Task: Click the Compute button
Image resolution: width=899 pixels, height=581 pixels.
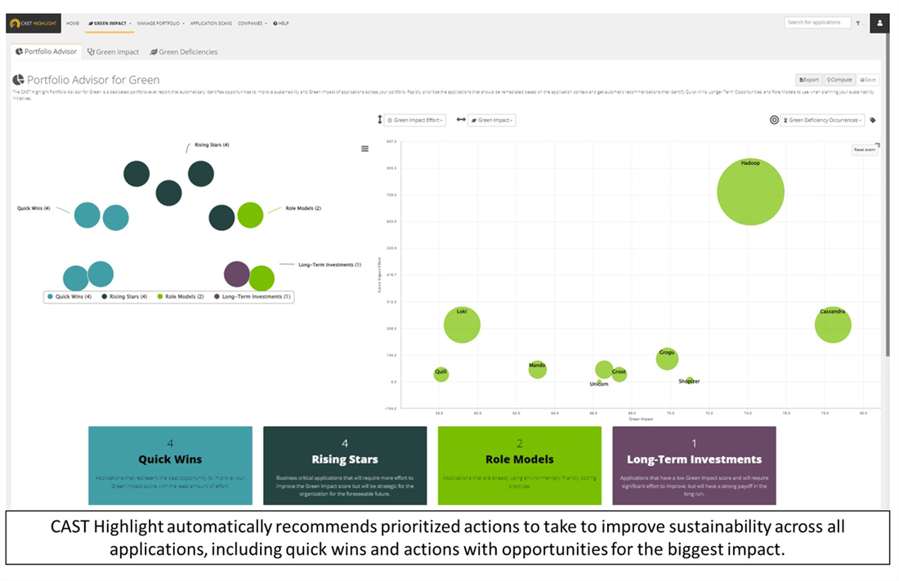Action: (840, 79)
